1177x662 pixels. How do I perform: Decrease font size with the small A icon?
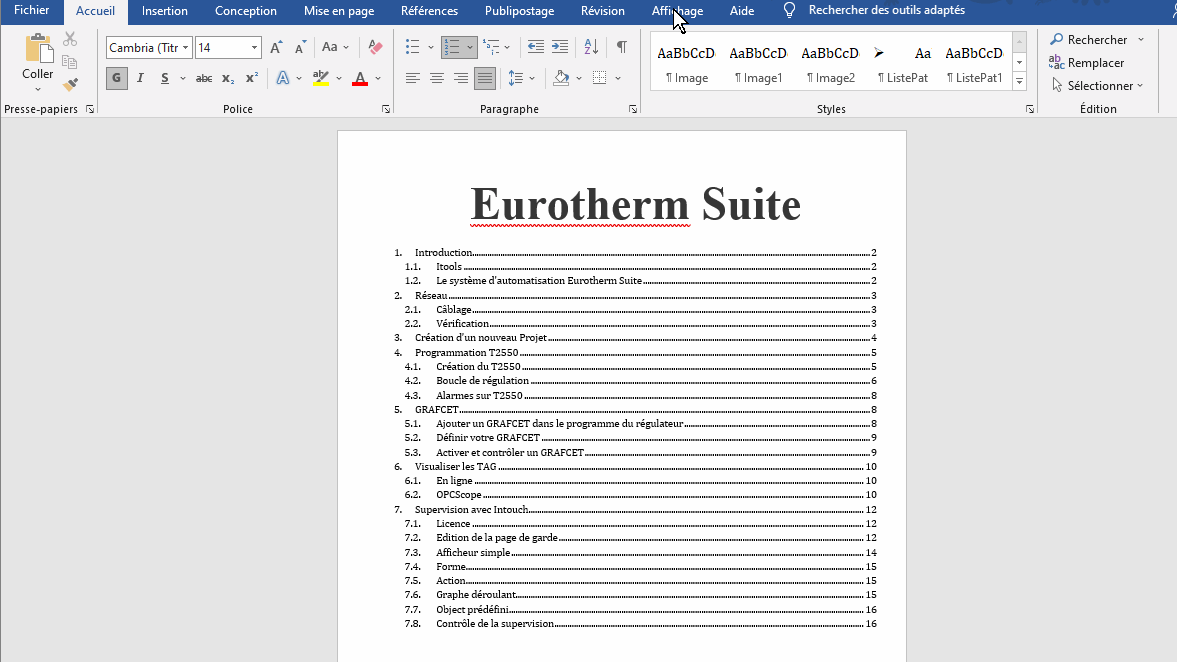pyautogui.click(x=300, y=47)
